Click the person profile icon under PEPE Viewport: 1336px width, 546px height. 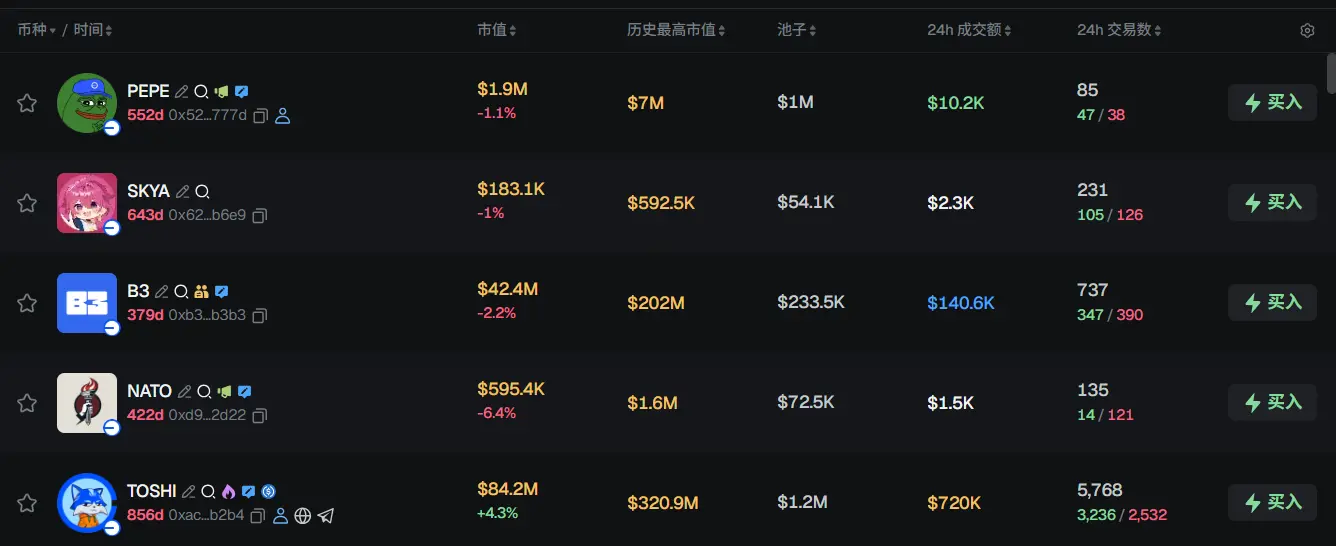tap(282, 116)
